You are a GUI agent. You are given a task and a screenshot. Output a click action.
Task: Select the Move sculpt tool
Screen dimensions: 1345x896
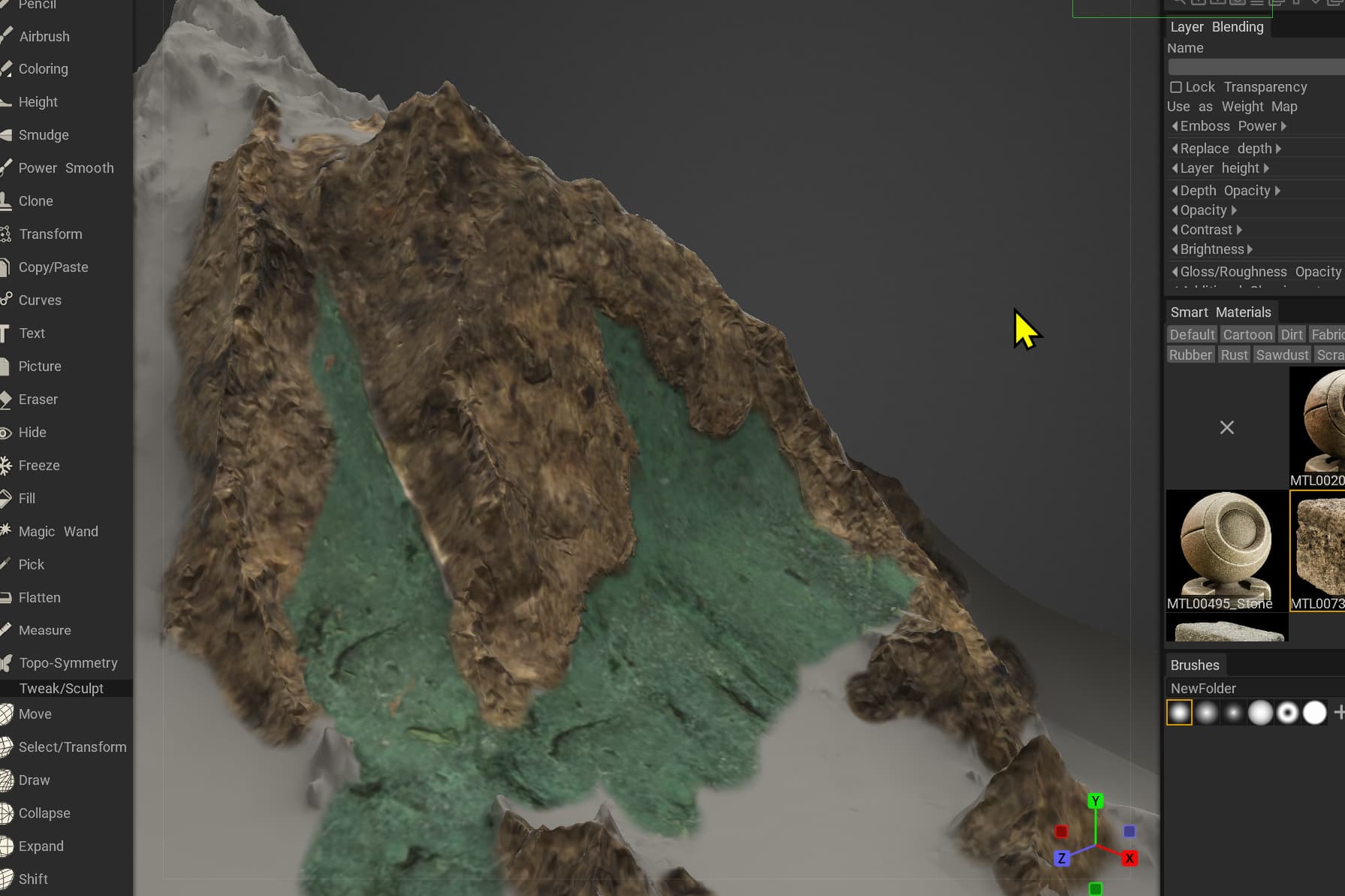click(x=35, y=714)
